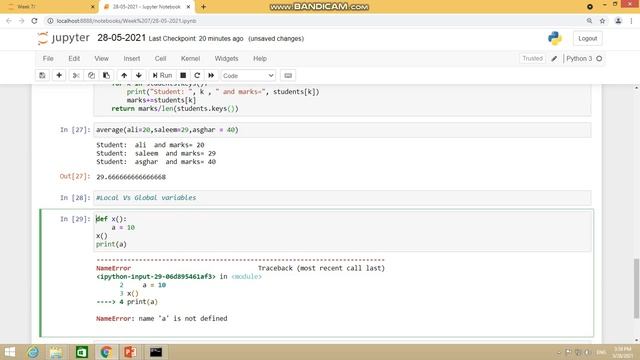Viewport: 640px width, 360px height.
Task: Open the browser profile avatar icon
Action: click(618, 21)
